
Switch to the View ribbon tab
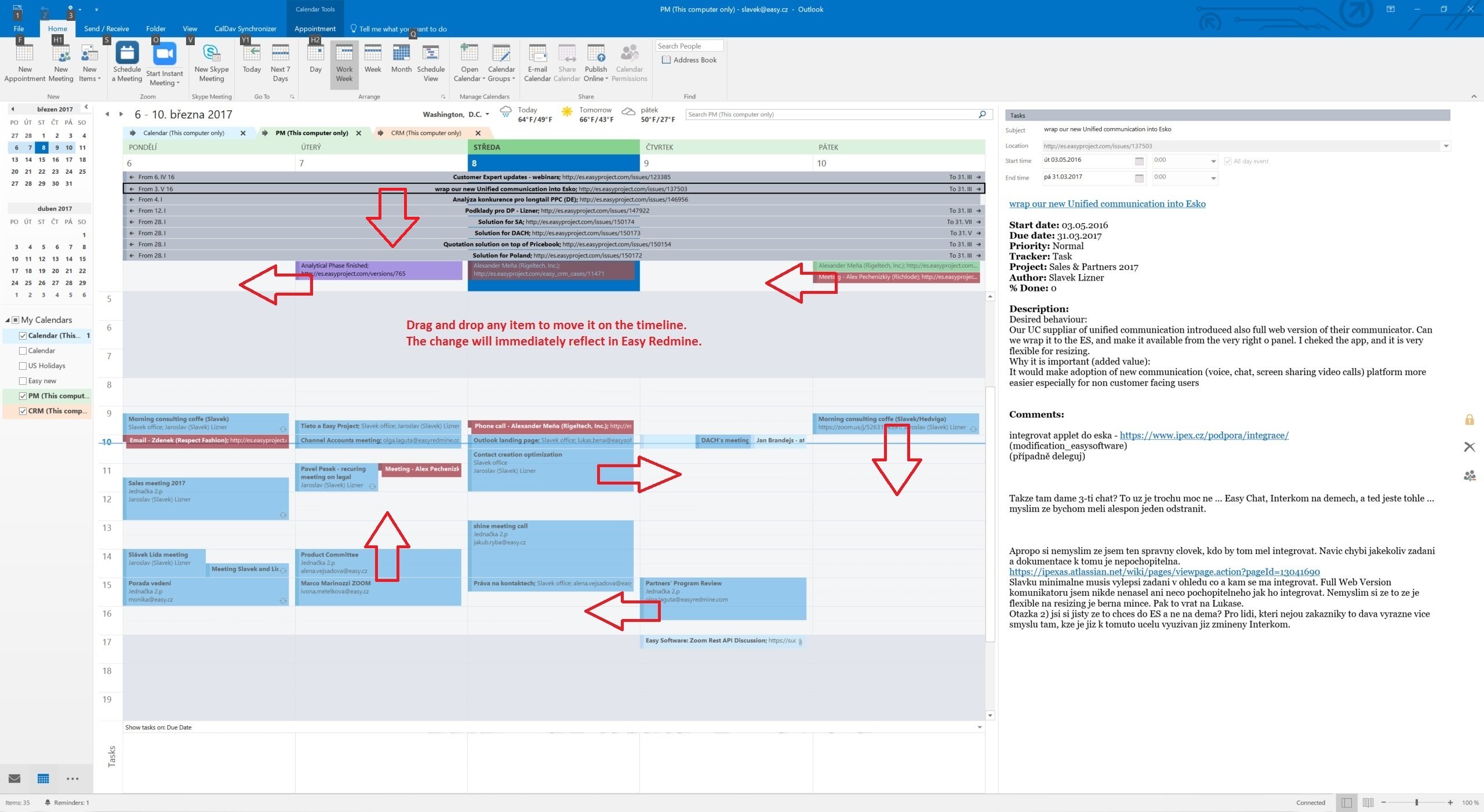tap(189, 28)
